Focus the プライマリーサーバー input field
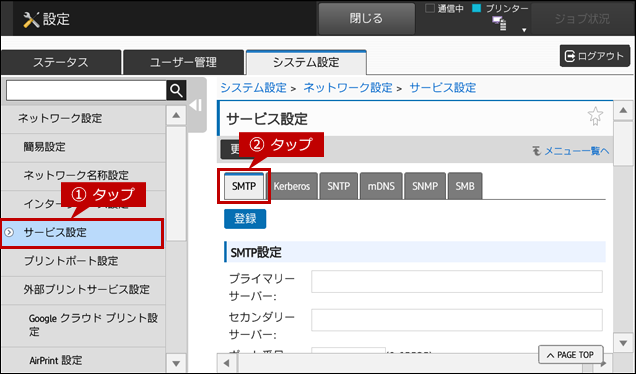636x374 pixels. coord(457,282)
